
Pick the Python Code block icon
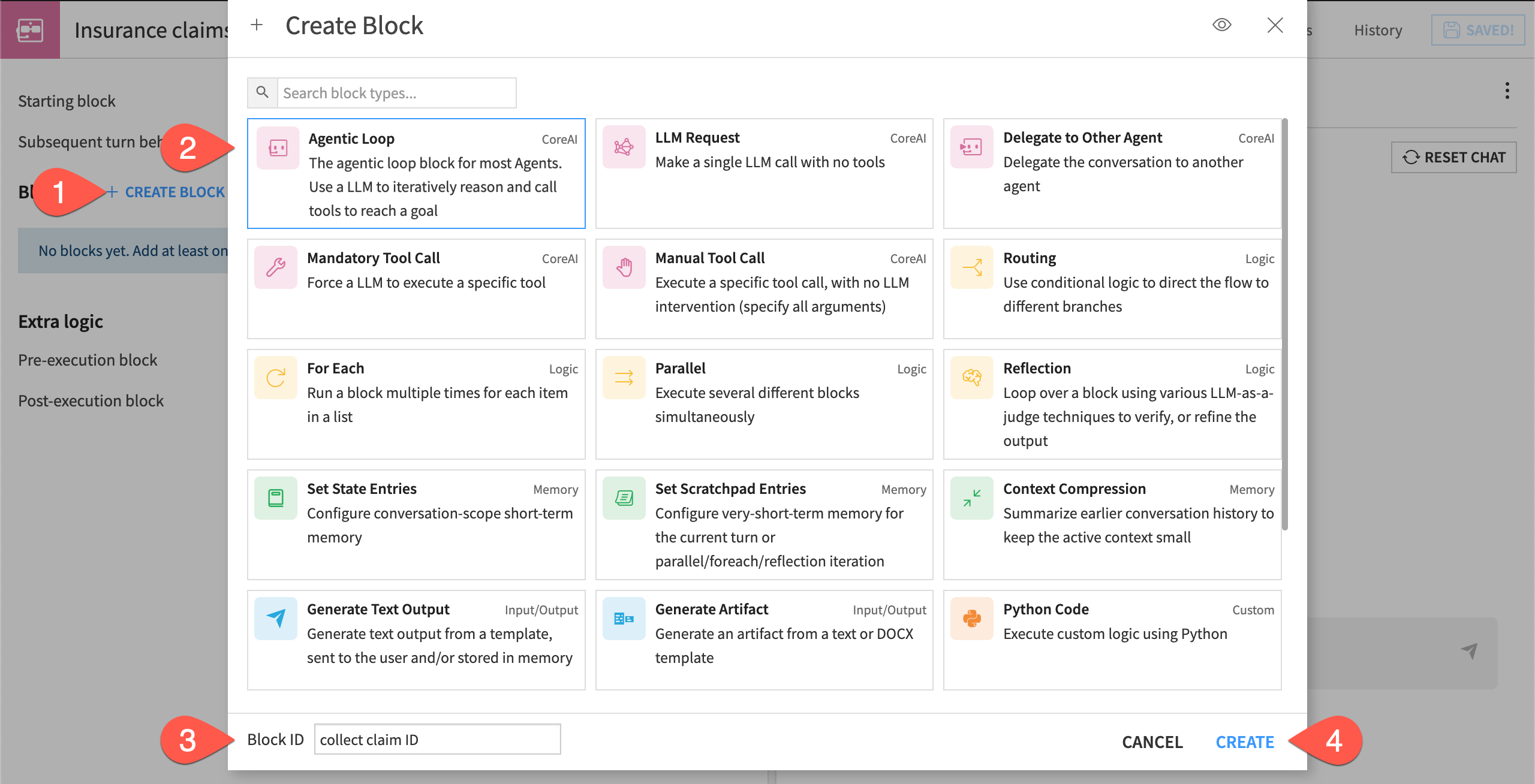[971, 618]
